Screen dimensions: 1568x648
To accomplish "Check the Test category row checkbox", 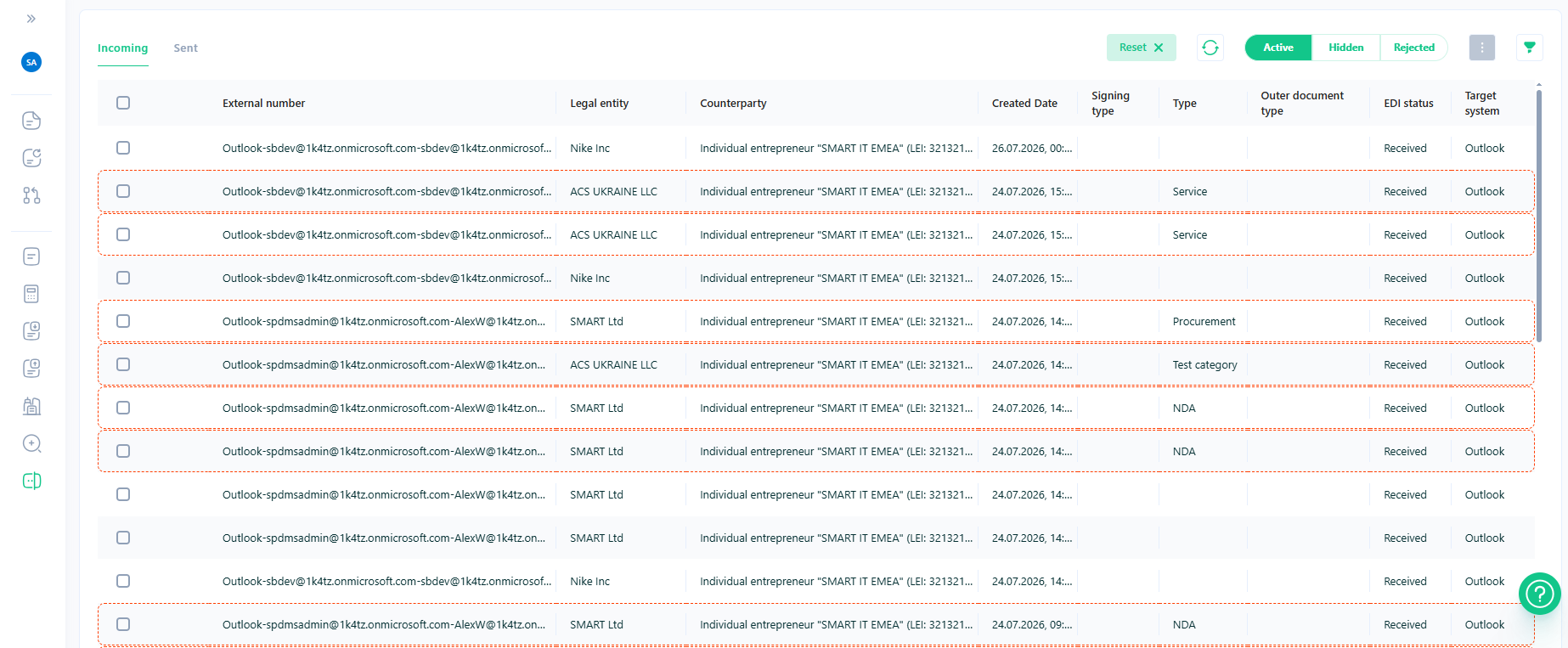I will (123, 364).
